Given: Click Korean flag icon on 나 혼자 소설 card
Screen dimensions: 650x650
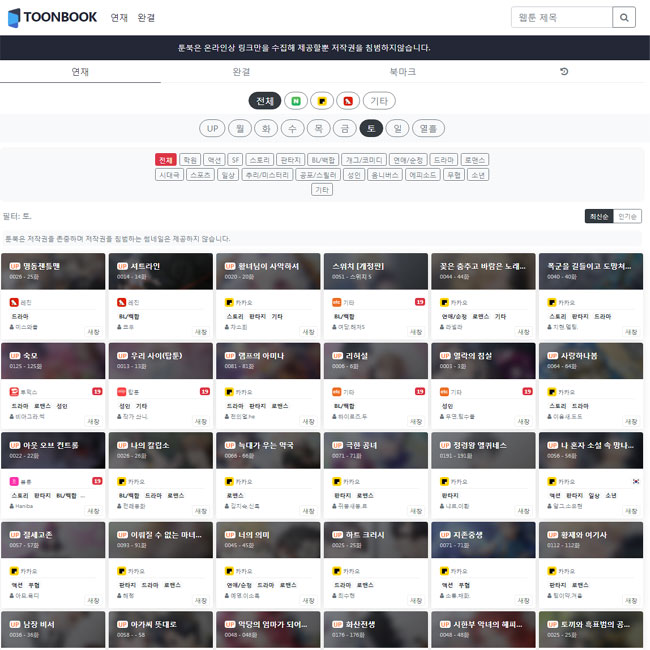Looking at the screenshot, I should 635,481.
